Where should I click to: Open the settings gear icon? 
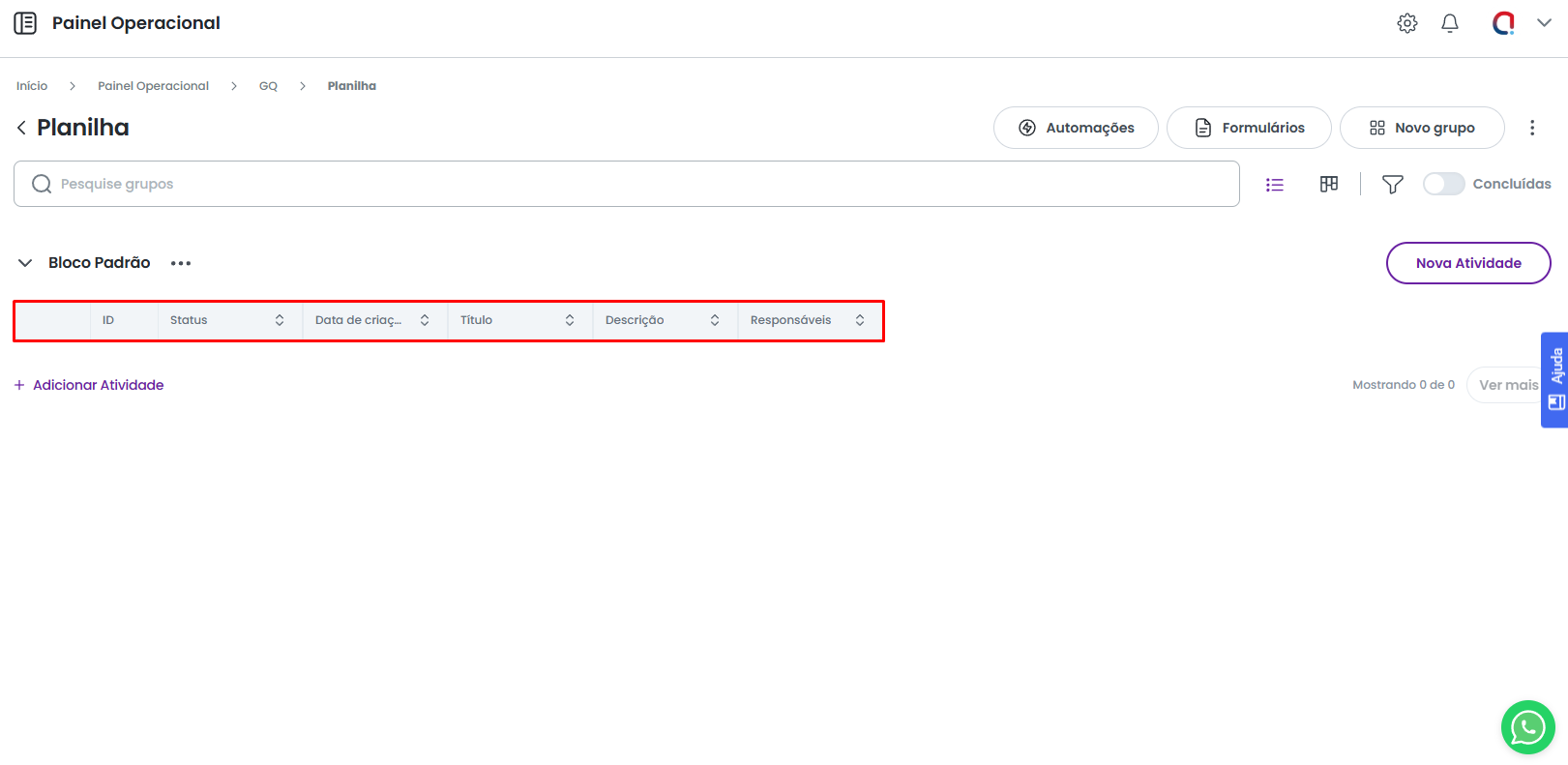[x=1407, y=23]
